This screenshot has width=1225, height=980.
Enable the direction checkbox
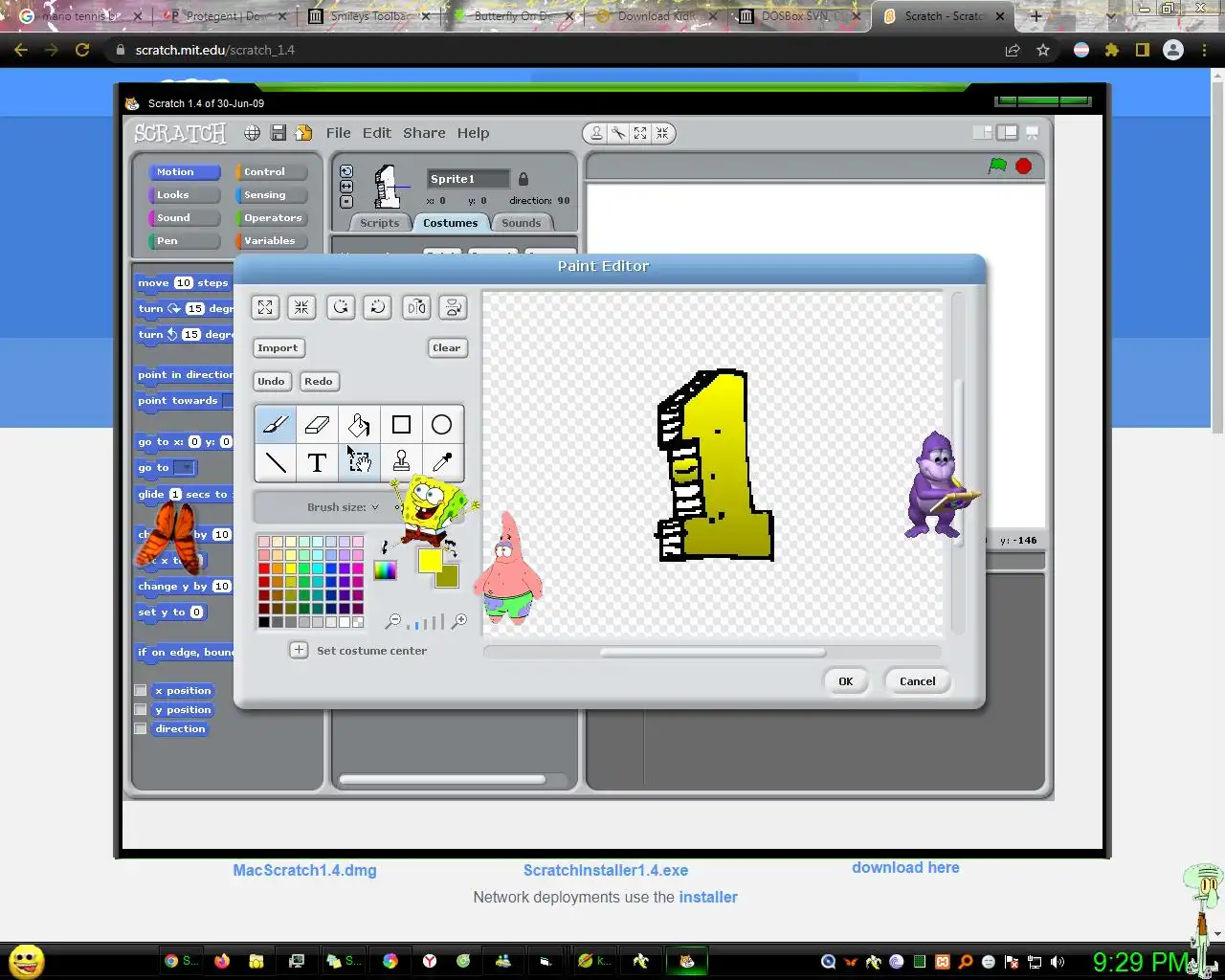click(141, 728)
